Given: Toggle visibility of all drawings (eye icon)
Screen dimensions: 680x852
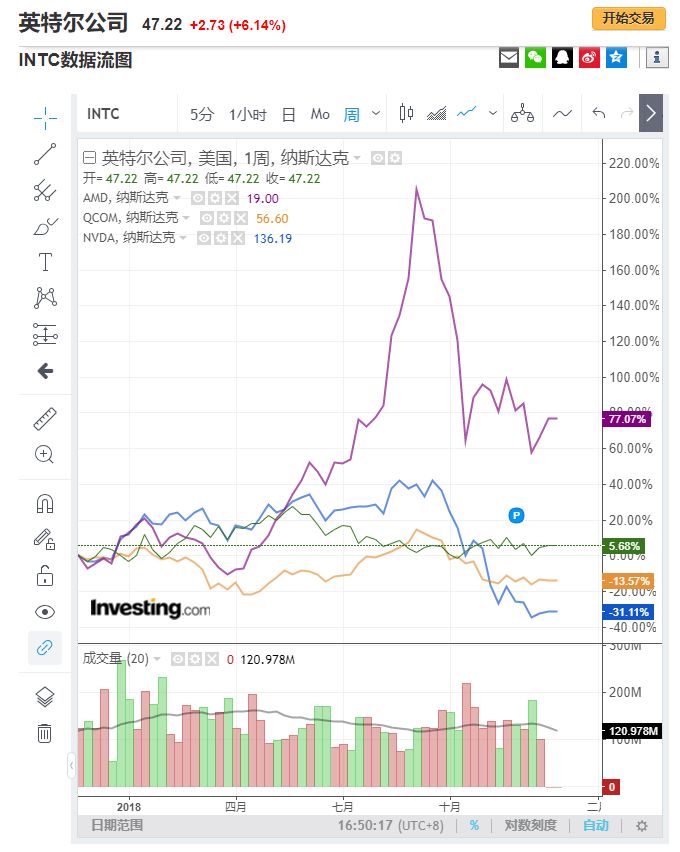Looking at the screenshot, I should [45, 612].
